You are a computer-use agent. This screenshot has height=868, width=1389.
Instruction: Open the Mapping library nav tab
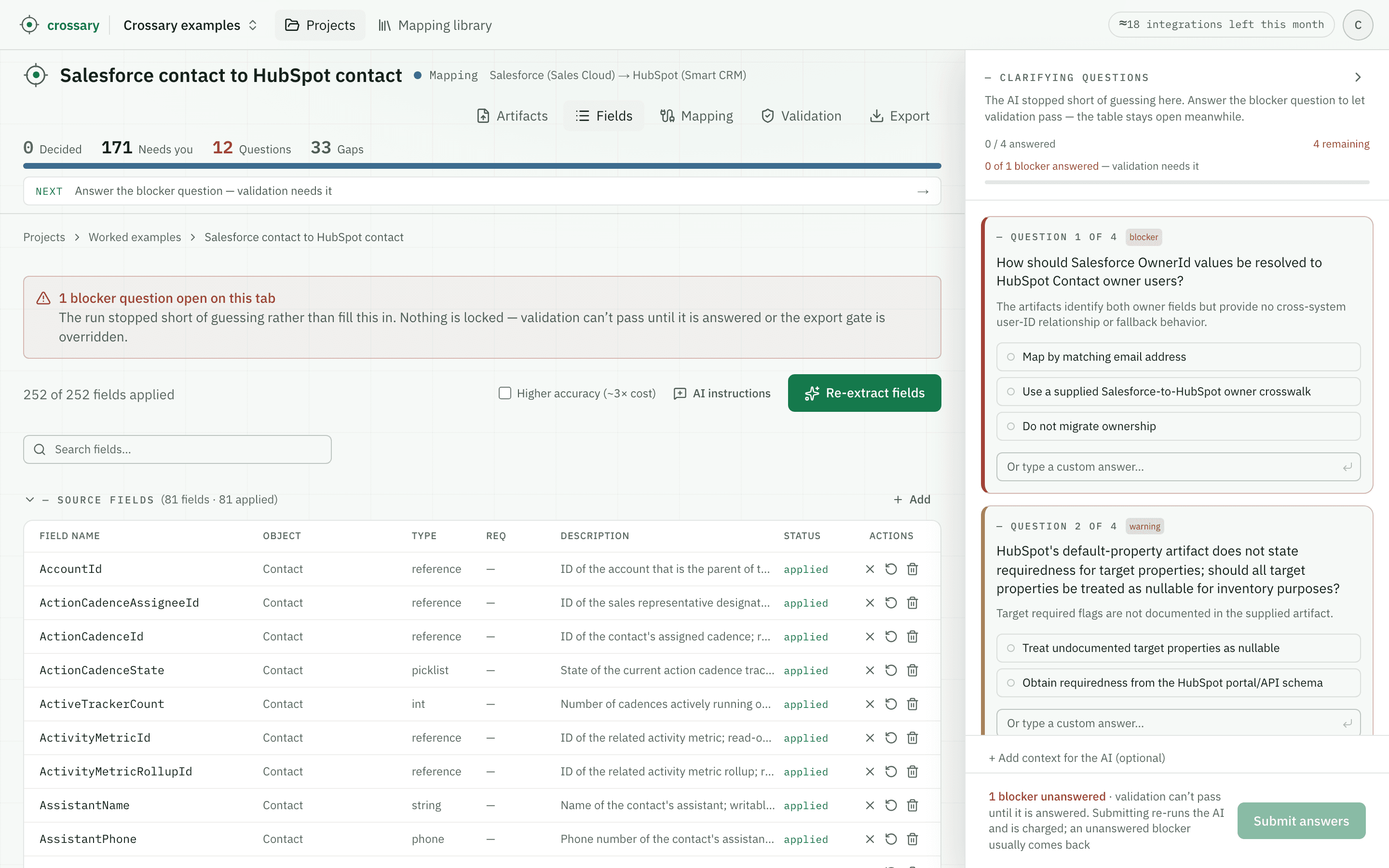tap(435, 25)
